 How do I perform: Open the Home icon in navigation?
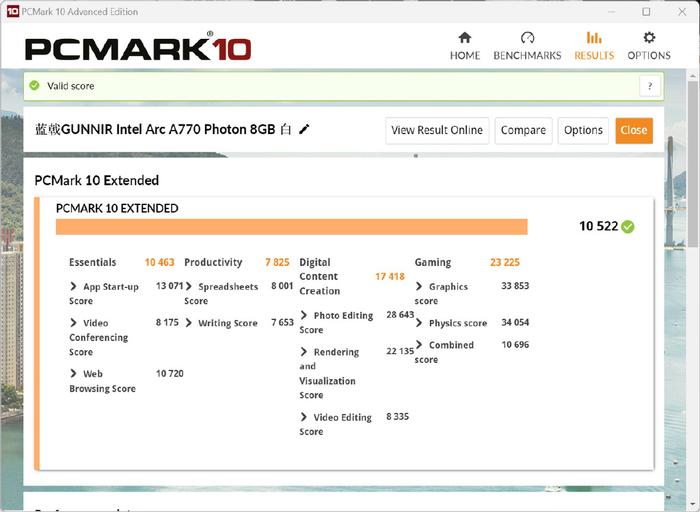coord(465,37)
